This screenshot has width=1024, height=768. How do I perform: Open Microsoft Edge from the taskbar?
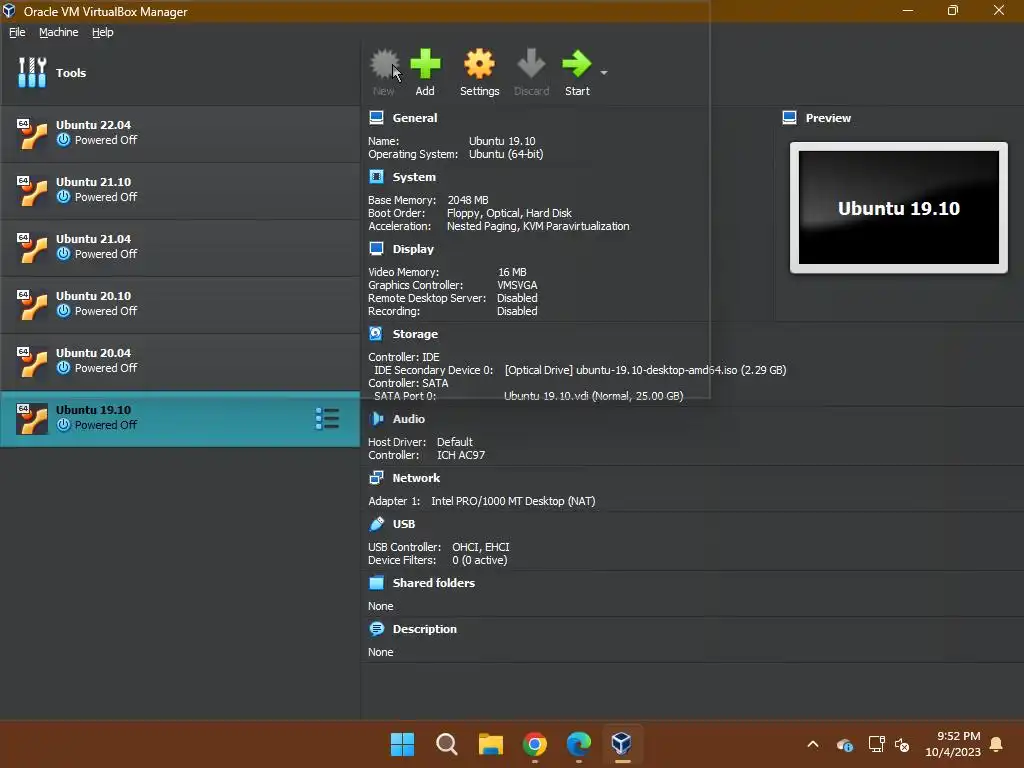coord(579,744)
